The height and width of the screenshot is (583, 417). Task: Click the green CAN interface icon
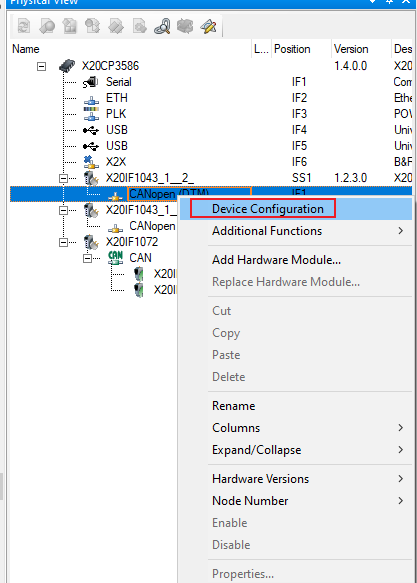point(115,258)
